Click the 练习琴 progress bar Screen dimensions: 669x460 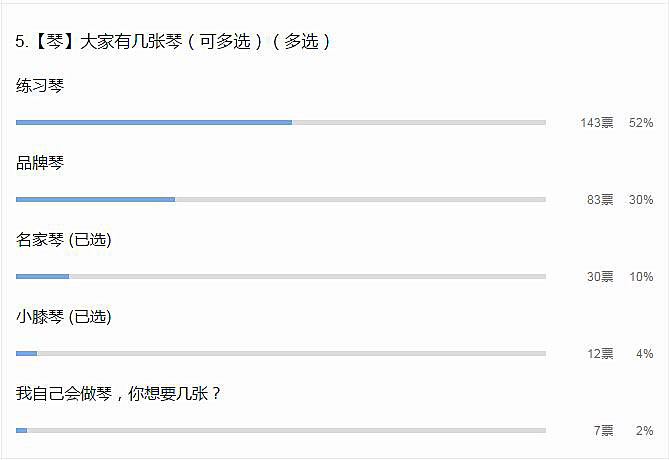(281, 122)
